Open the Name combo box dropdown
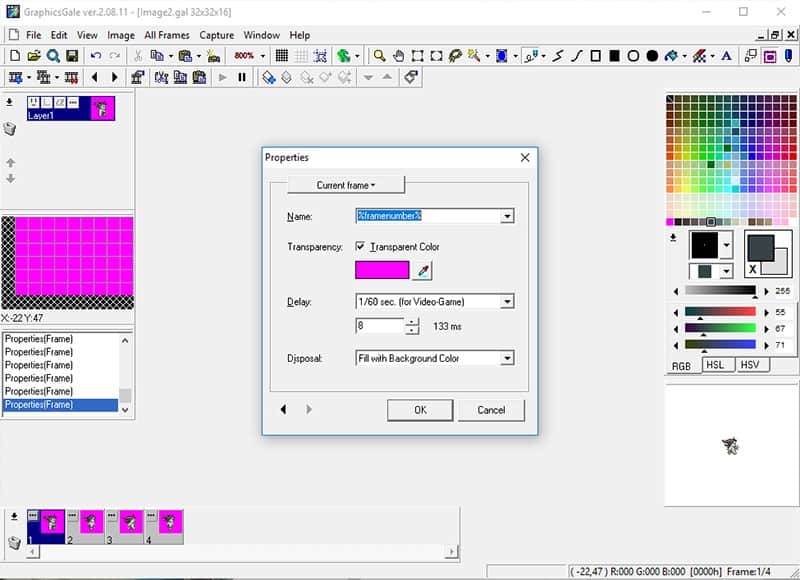This screenshot has height=580, width=800. pos(507,216)
